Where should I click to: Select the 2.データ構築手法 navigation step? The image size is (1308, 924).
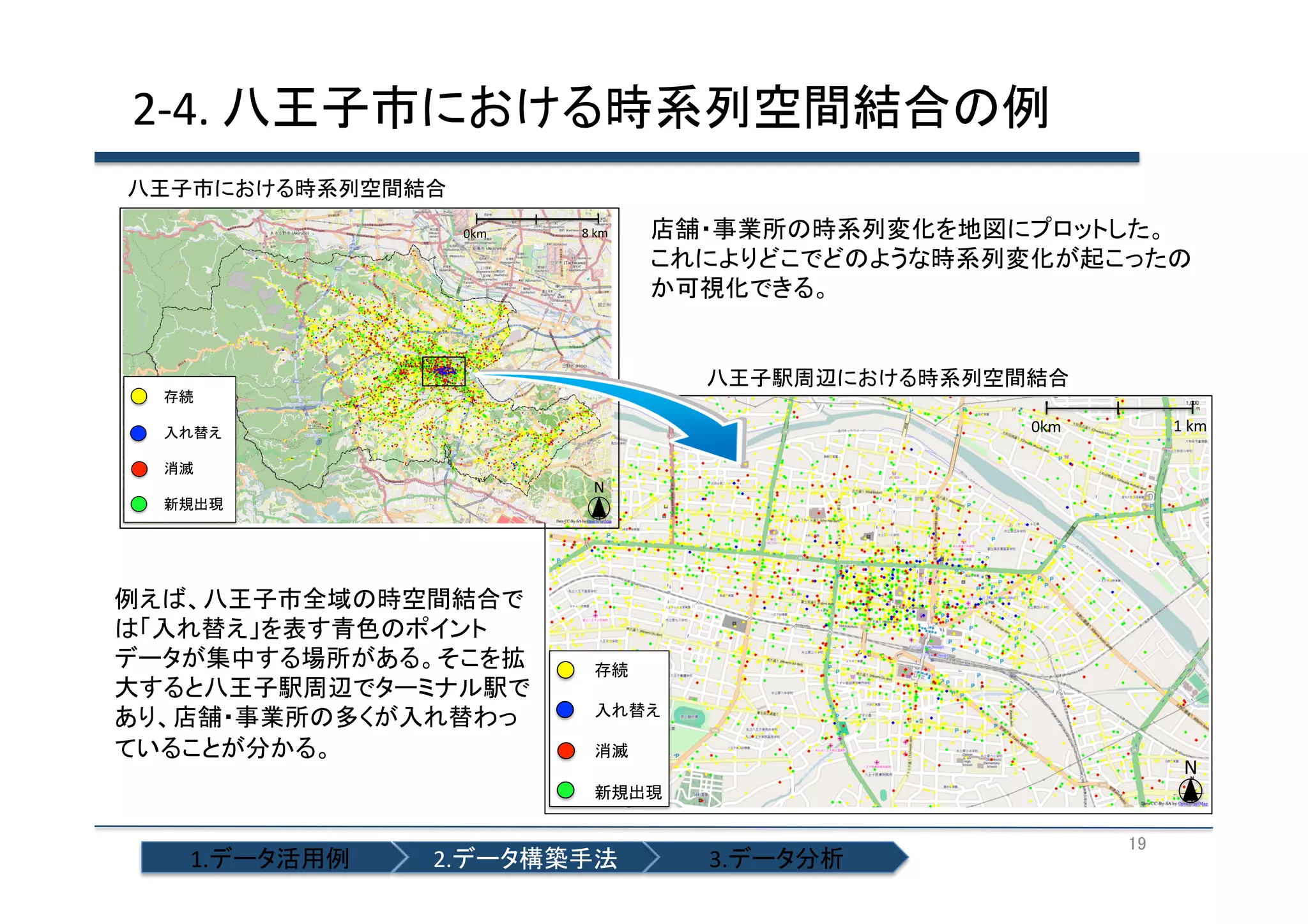pyautogui.click(x=525, y=858)
